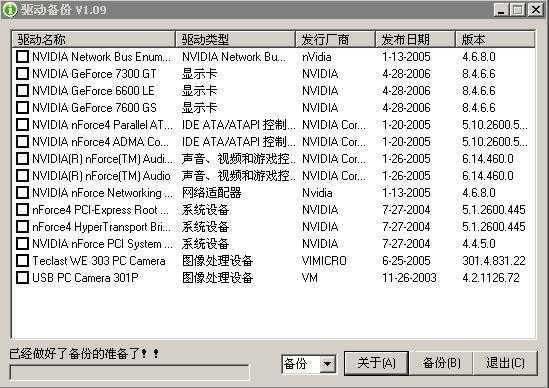Check the Teclast WE 303 PC Camera checkbox
The image size is (549, 388).
click(x=22, y=261)
